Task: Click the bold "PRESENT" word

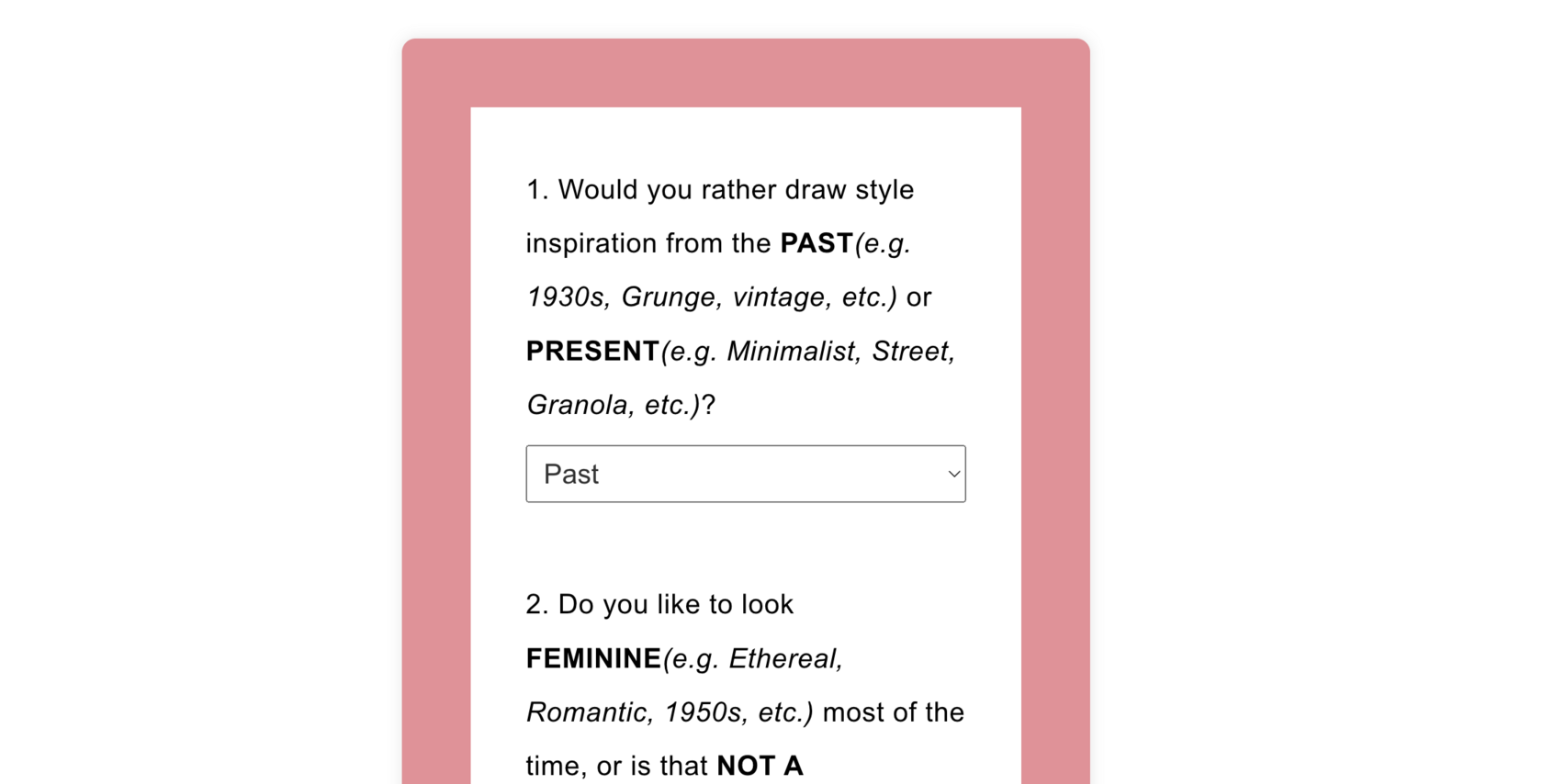Action: point(592,351)
